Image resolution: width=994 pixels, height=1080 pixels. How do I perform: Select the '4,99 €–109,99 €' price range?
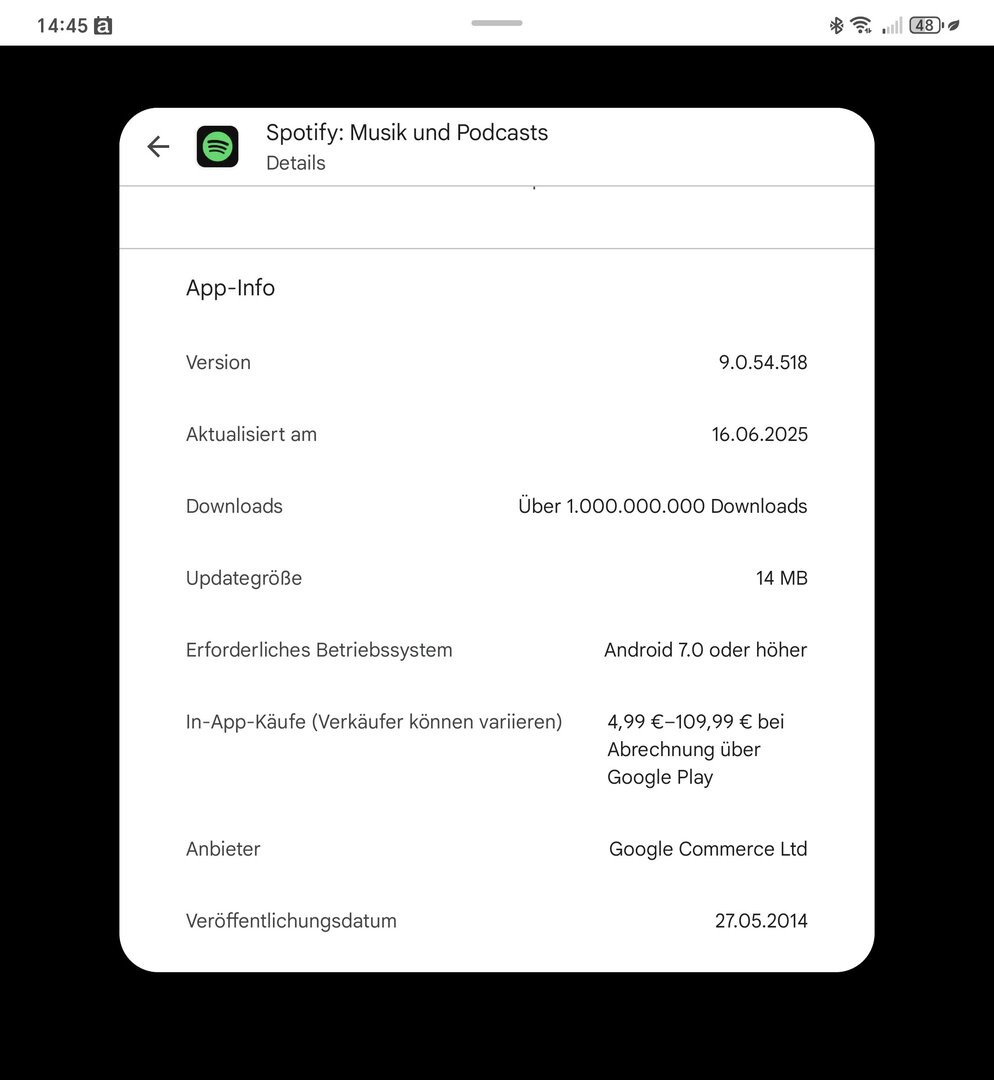(680, 722)
